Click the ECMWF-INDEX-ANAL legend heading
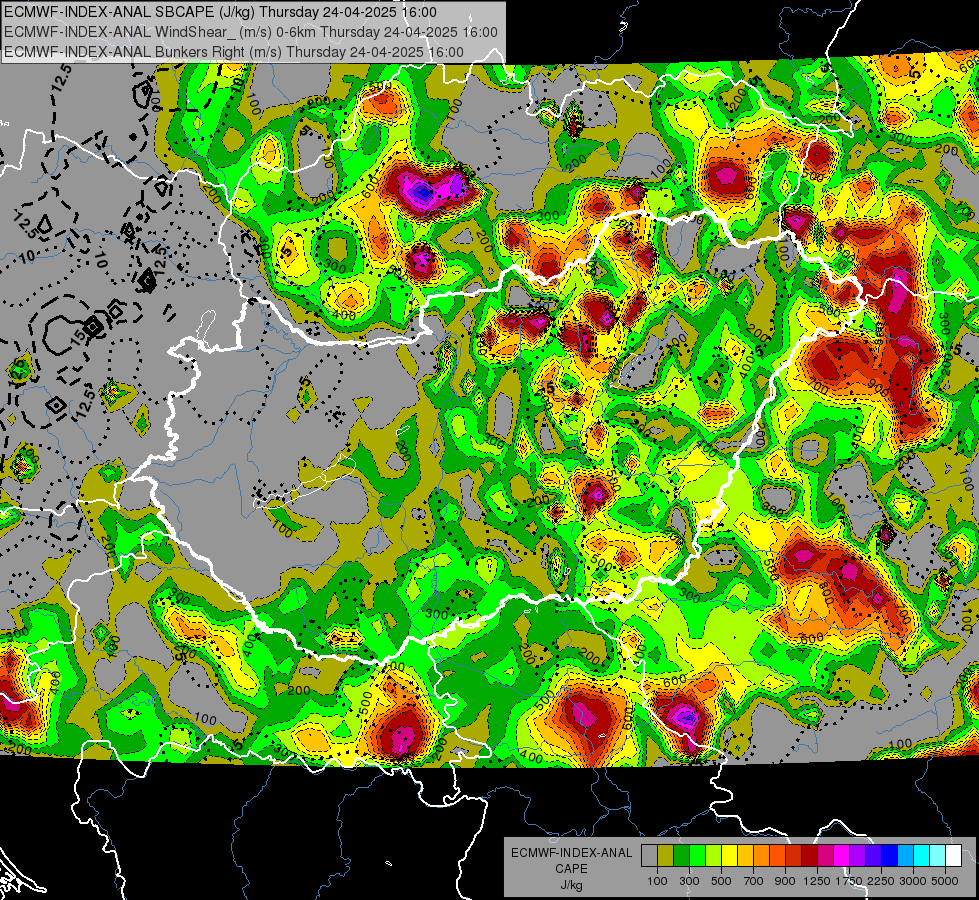Viewport: 979px width, 900px height. [571, 853]
